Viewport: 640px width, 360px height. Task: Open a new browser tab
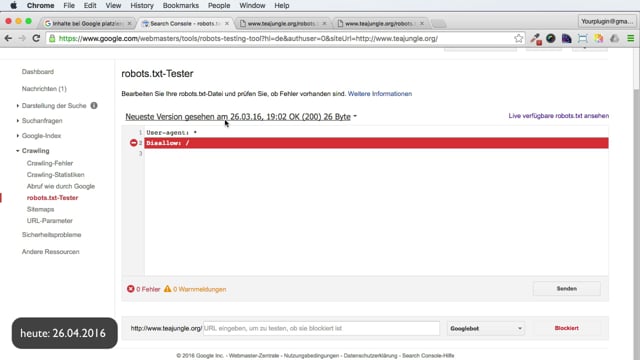(439, 24)
